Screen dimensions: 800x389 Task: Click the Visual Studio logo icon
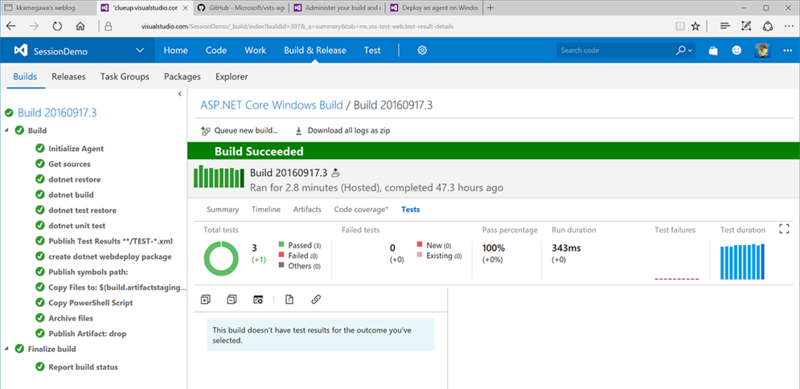20,51
